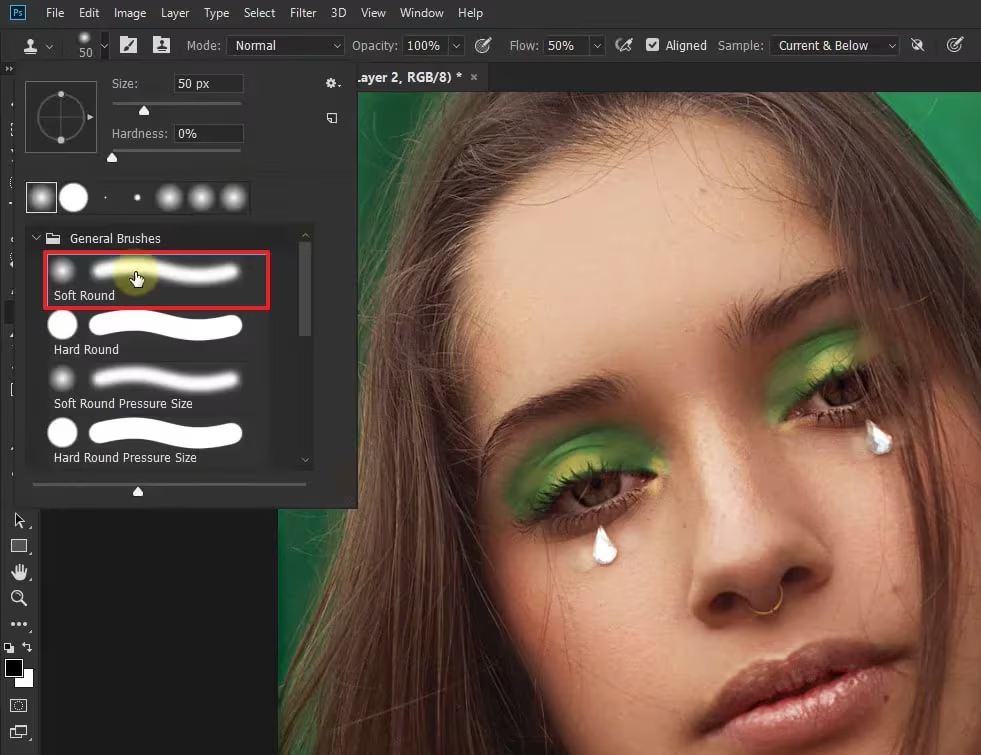The width and height of the screenshot is (981, 755).
Task: Collapse the General Brushes folder
Action: click(37, 238)
